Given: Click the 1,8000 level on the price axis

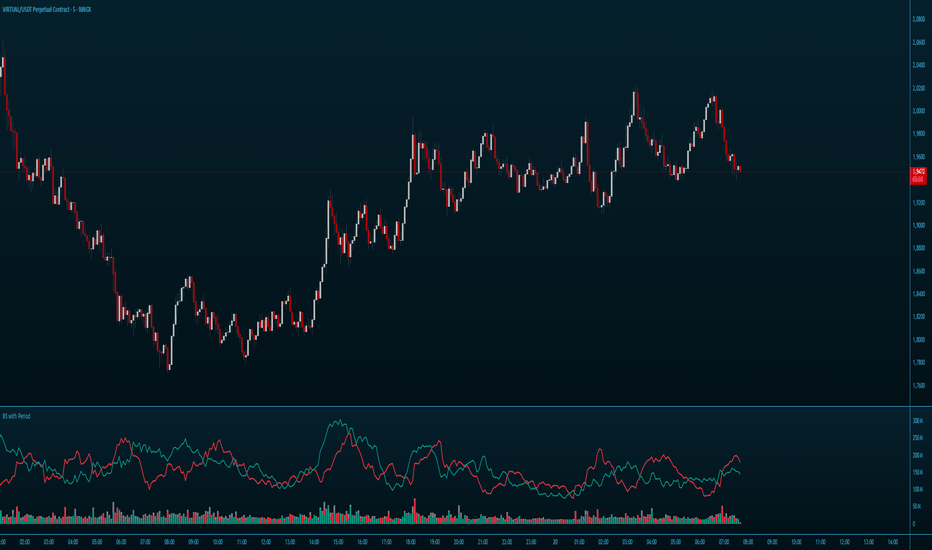Looking at the screenshot, I should pyautogui.click(x=918, y=340).
